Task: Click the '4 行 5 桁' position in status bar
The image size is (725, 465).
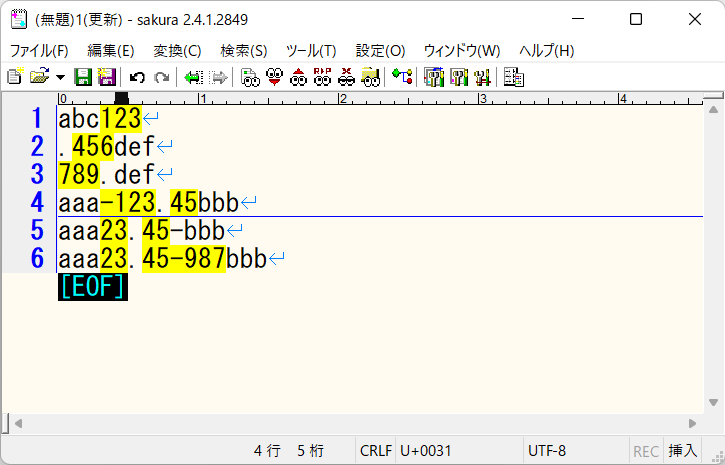Action: (x=289, y=450)
